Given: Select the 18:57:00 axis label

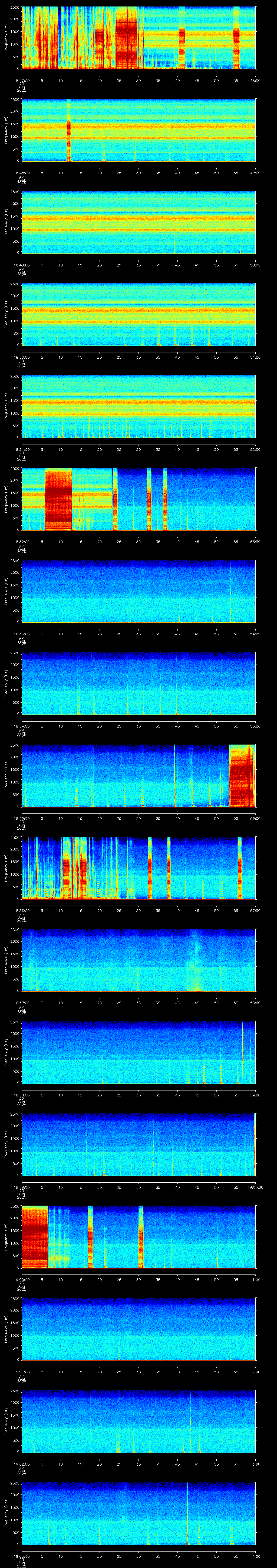Looking at the screenshot, I should (21, 1003).
